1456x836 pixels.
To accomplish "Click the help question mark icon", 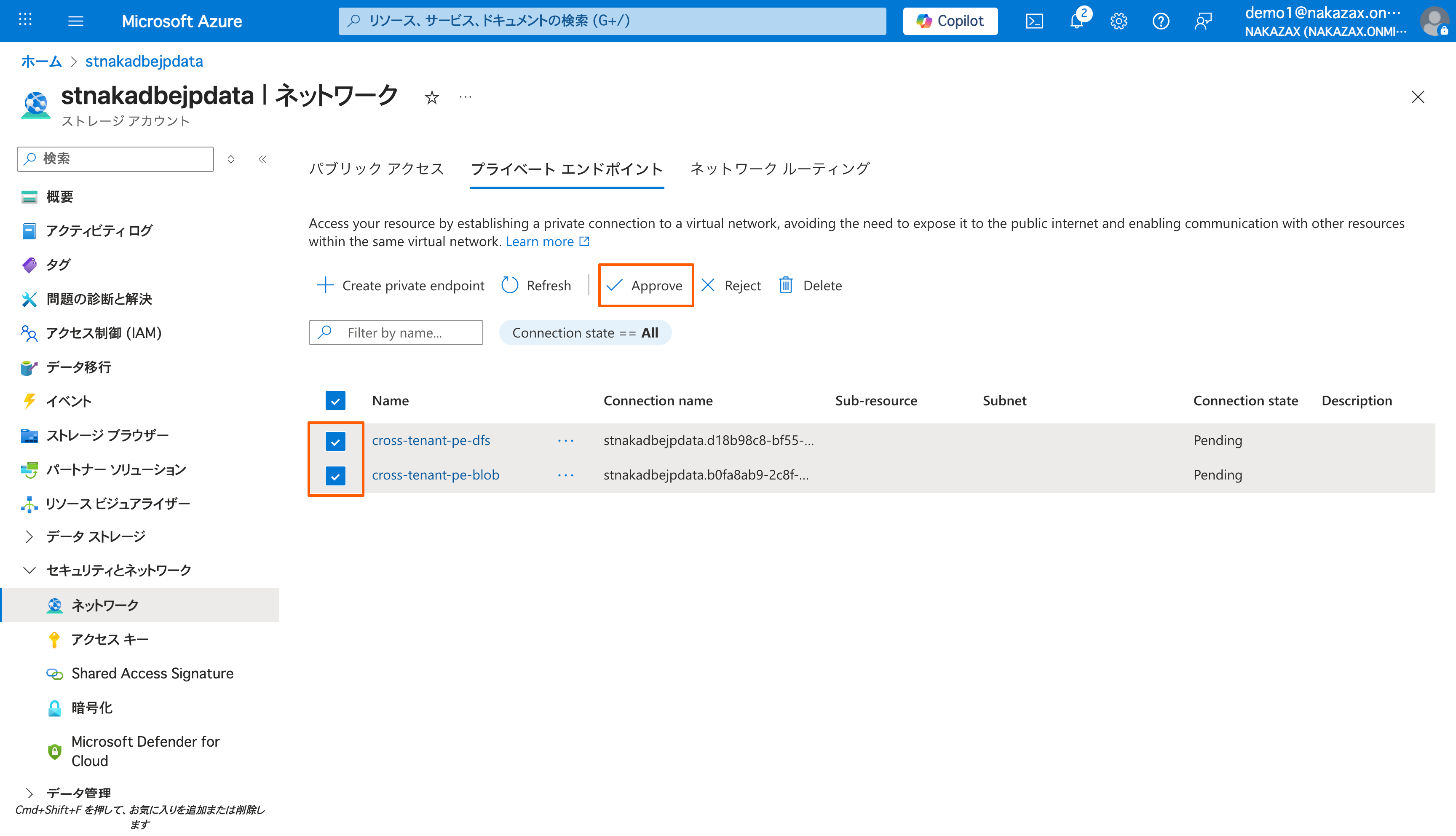I will point(1160,21).
